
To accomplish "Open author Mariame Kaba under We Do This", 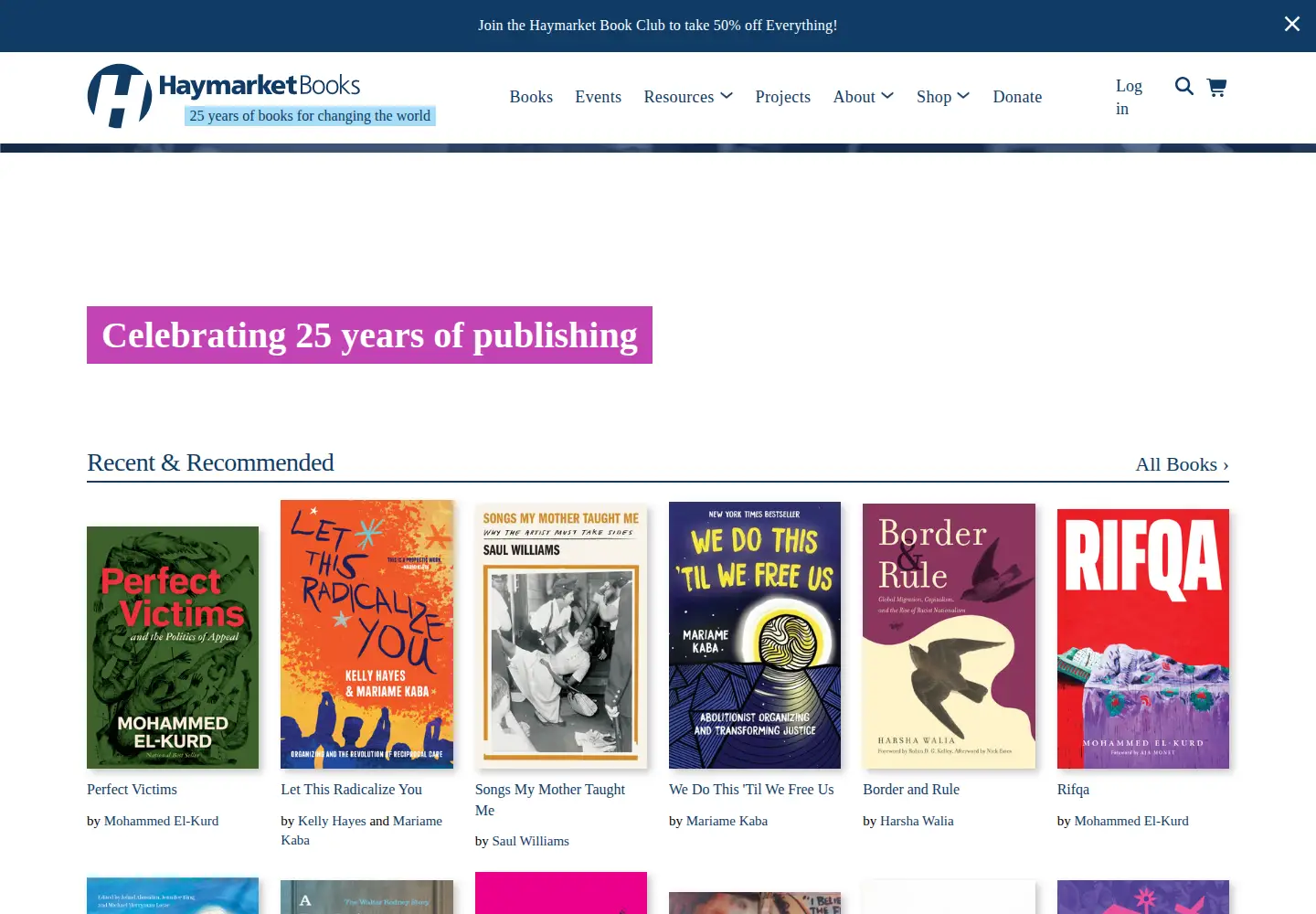I will [x=727, y=821].
